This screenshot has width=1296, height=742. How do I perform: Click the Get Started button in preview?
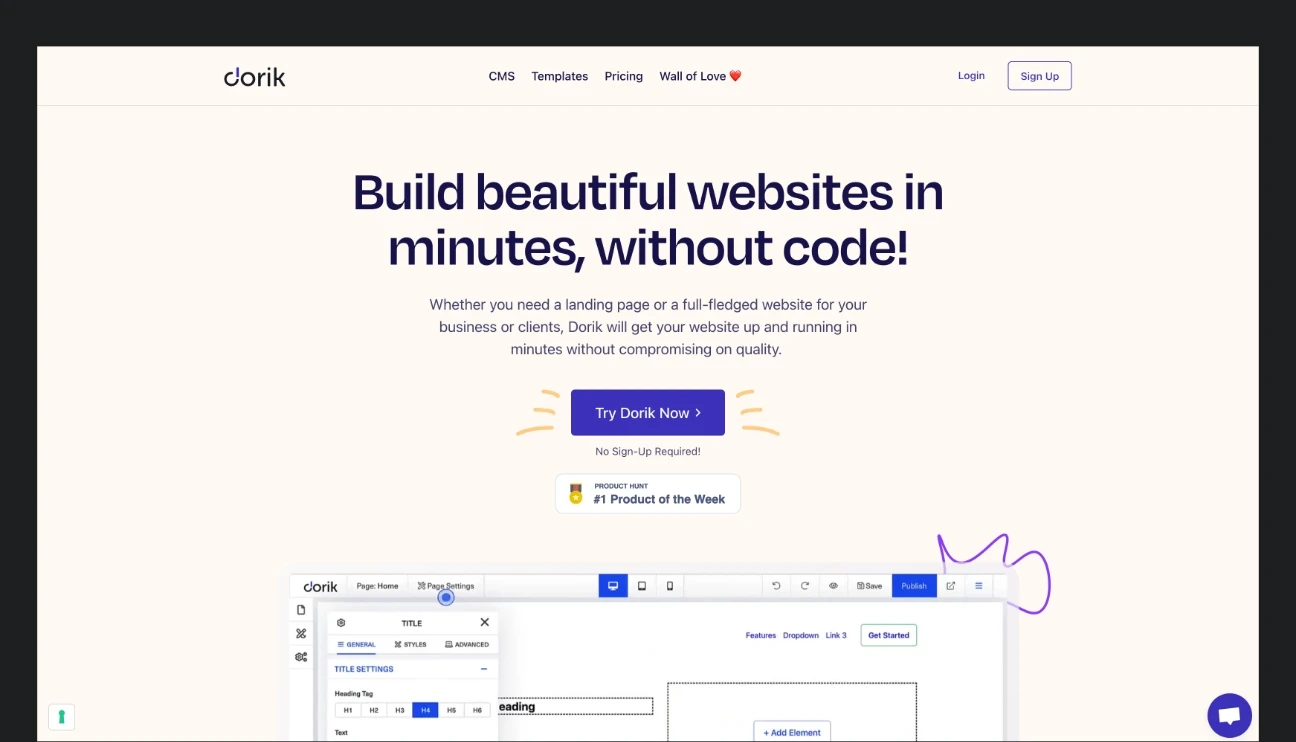coord(889,635)
